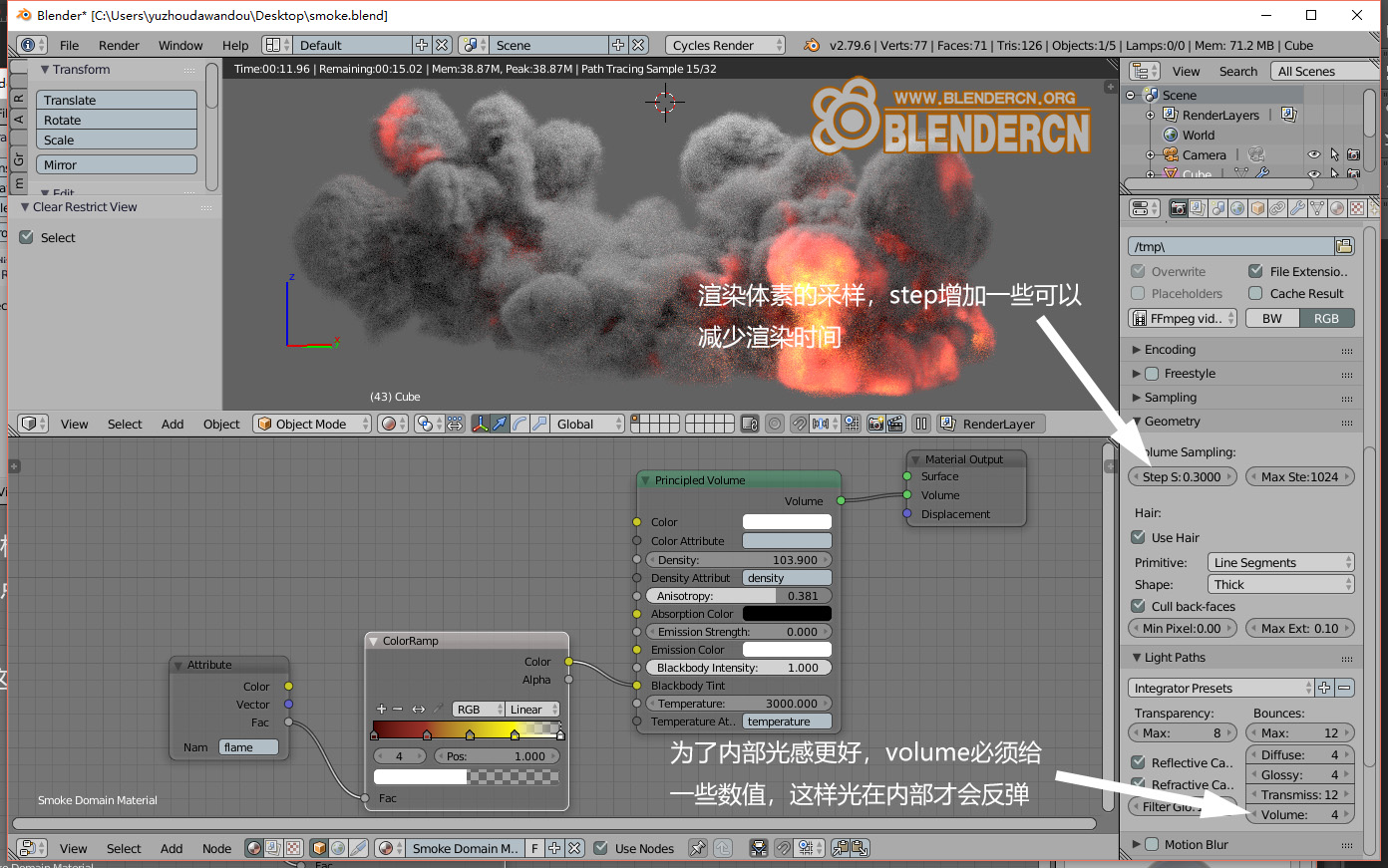Enable the Motion Blur checkbox
Viewport: 1388px width, 868px height.
pyautogui.click(x=1152, y=844)
